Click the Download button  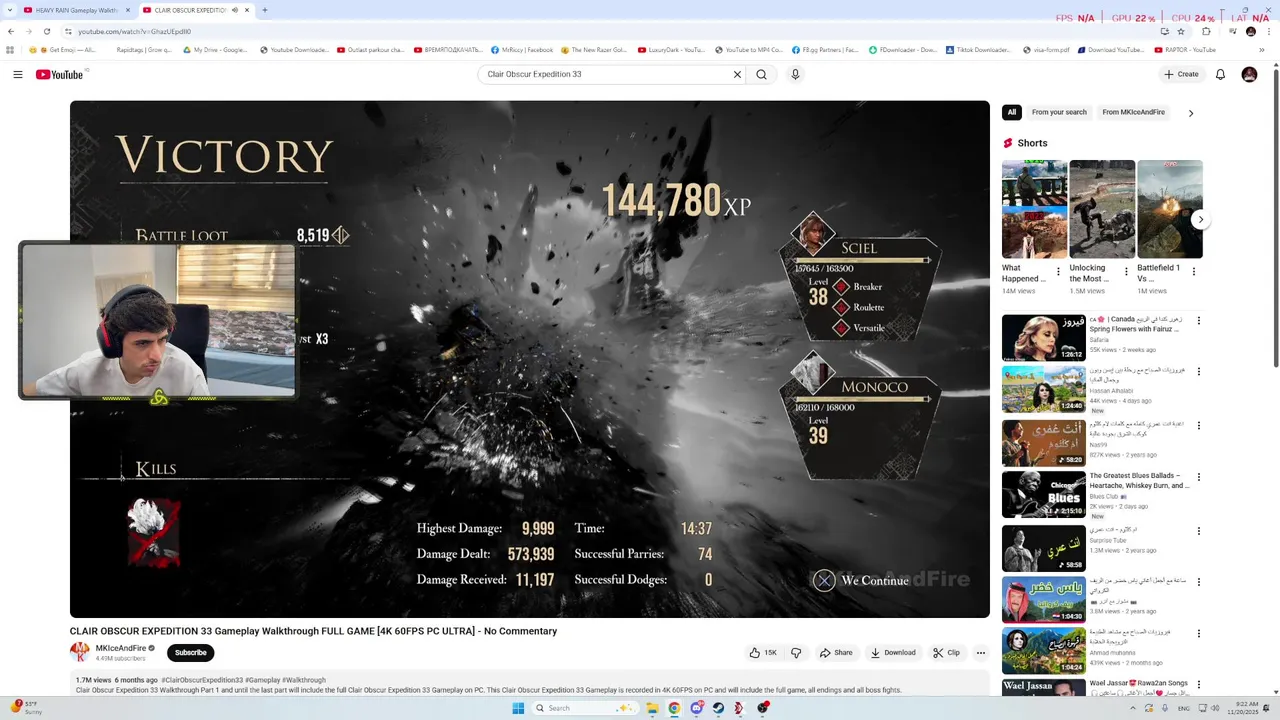tap(893, 653)
